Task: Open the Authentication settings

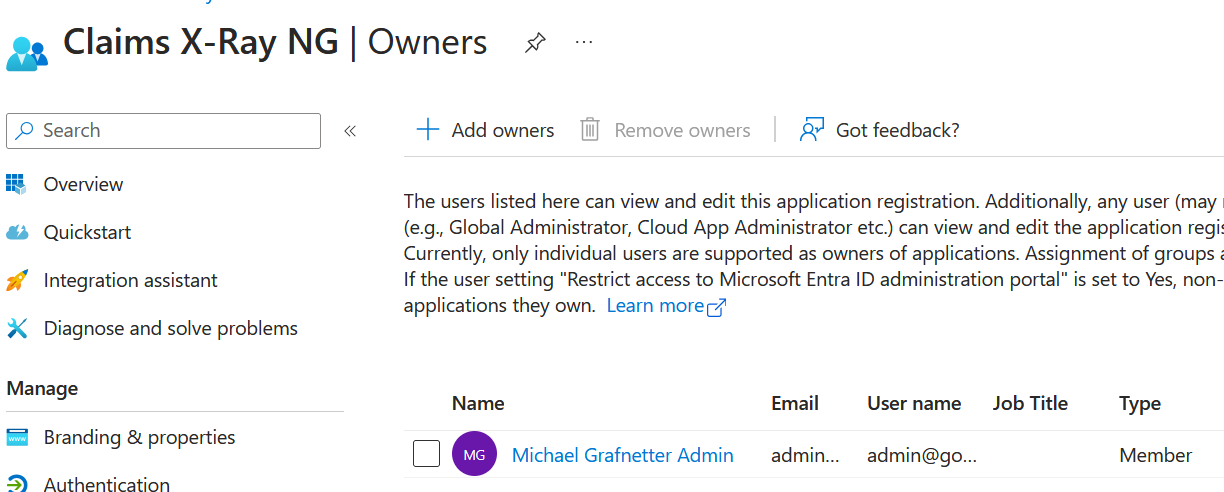Action: [107, 484]
